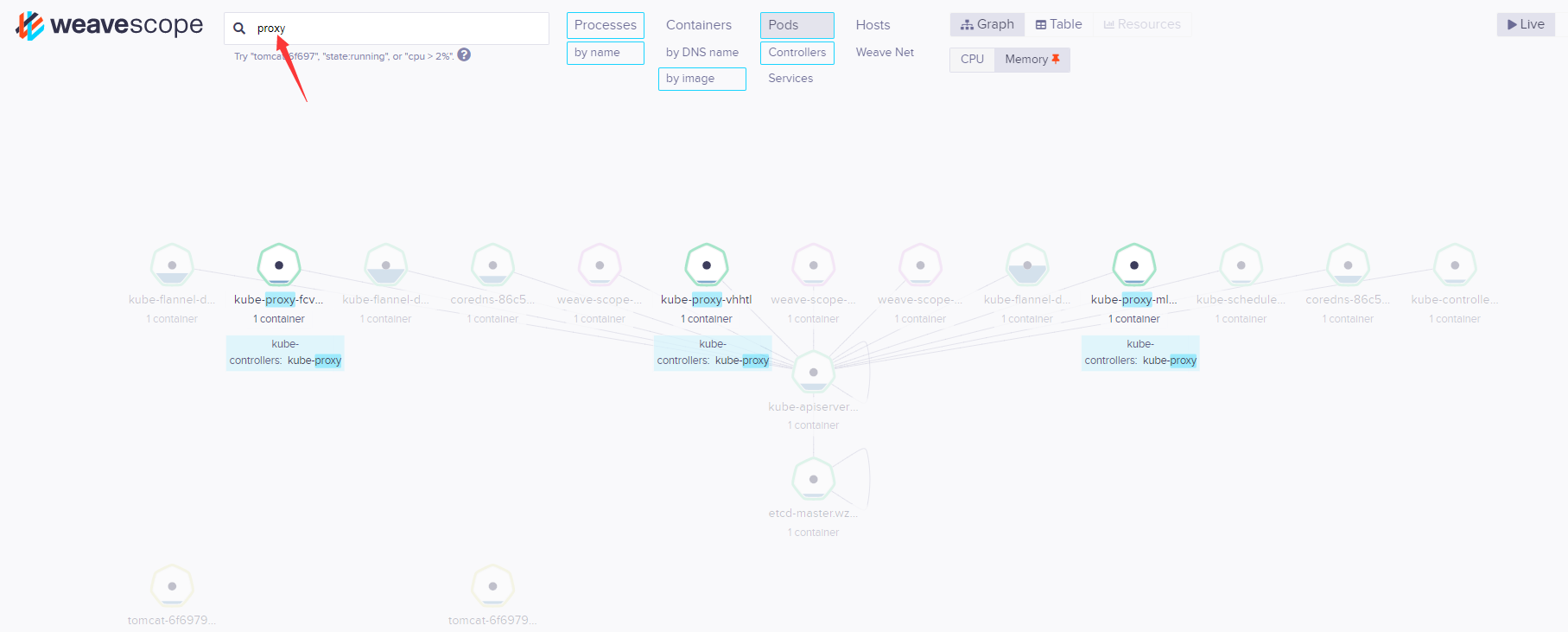
Task: Click the kube-proxy-ml... pod label
Action: pos(1134,299)
